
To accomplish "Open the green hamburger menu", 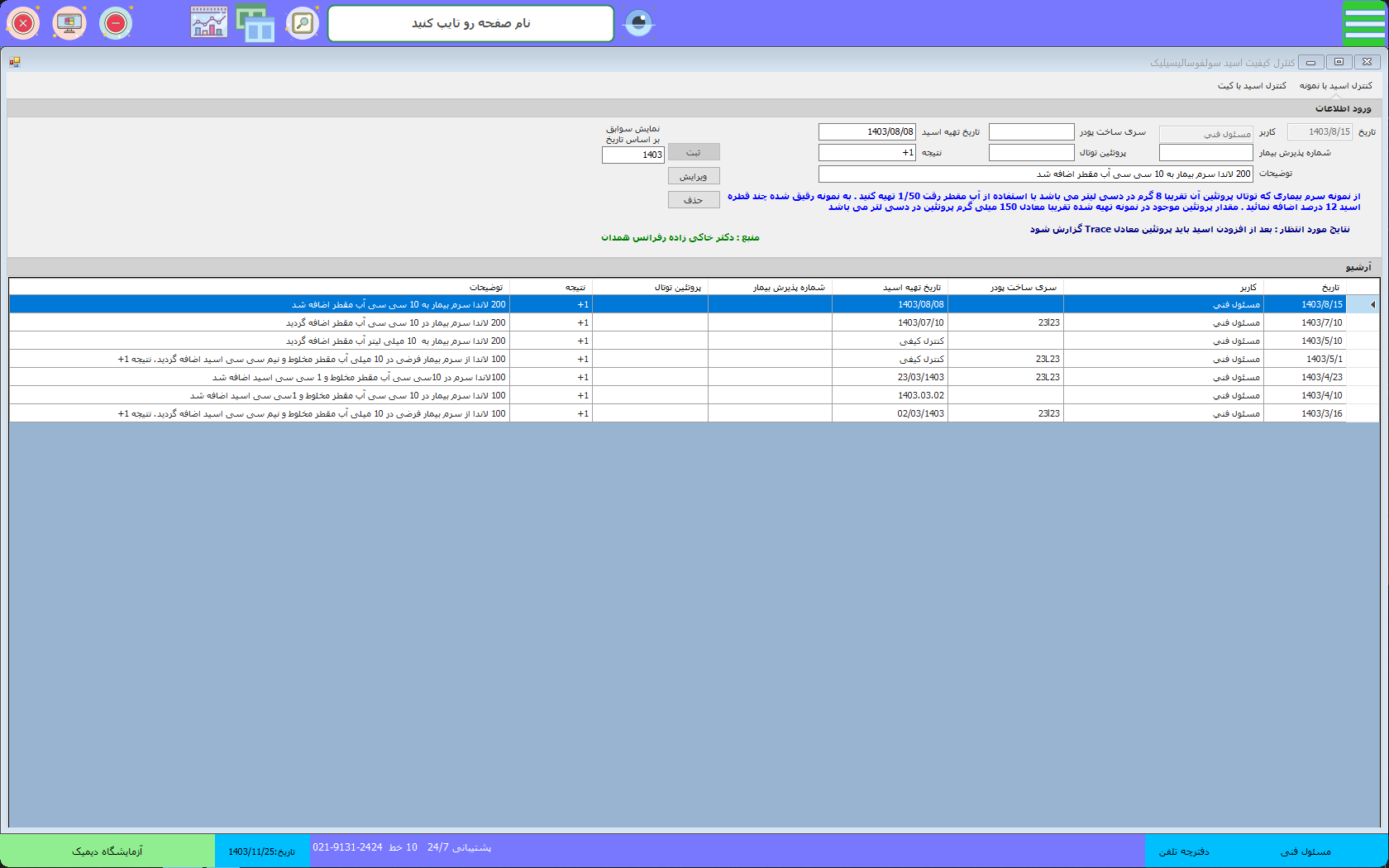I will pos(1364,23).
